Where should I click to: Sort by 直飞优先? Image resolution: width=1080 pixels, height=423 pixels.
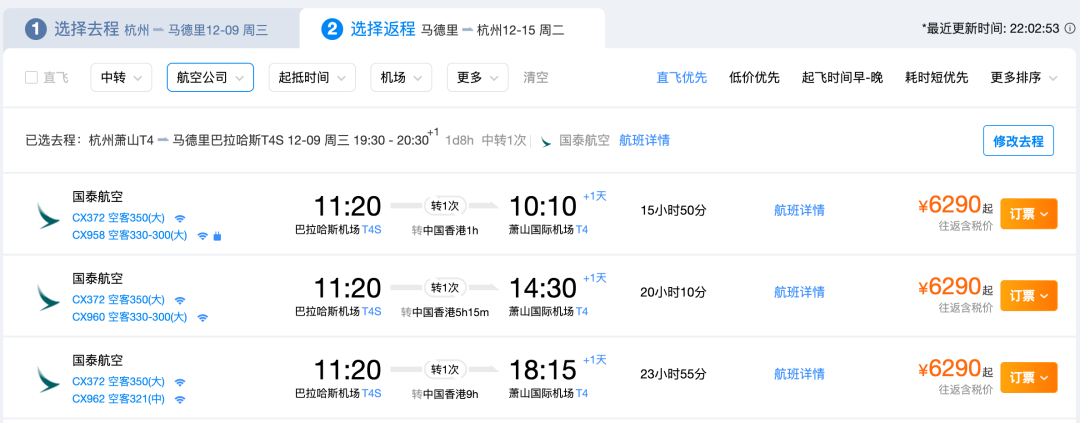point(681,78)
